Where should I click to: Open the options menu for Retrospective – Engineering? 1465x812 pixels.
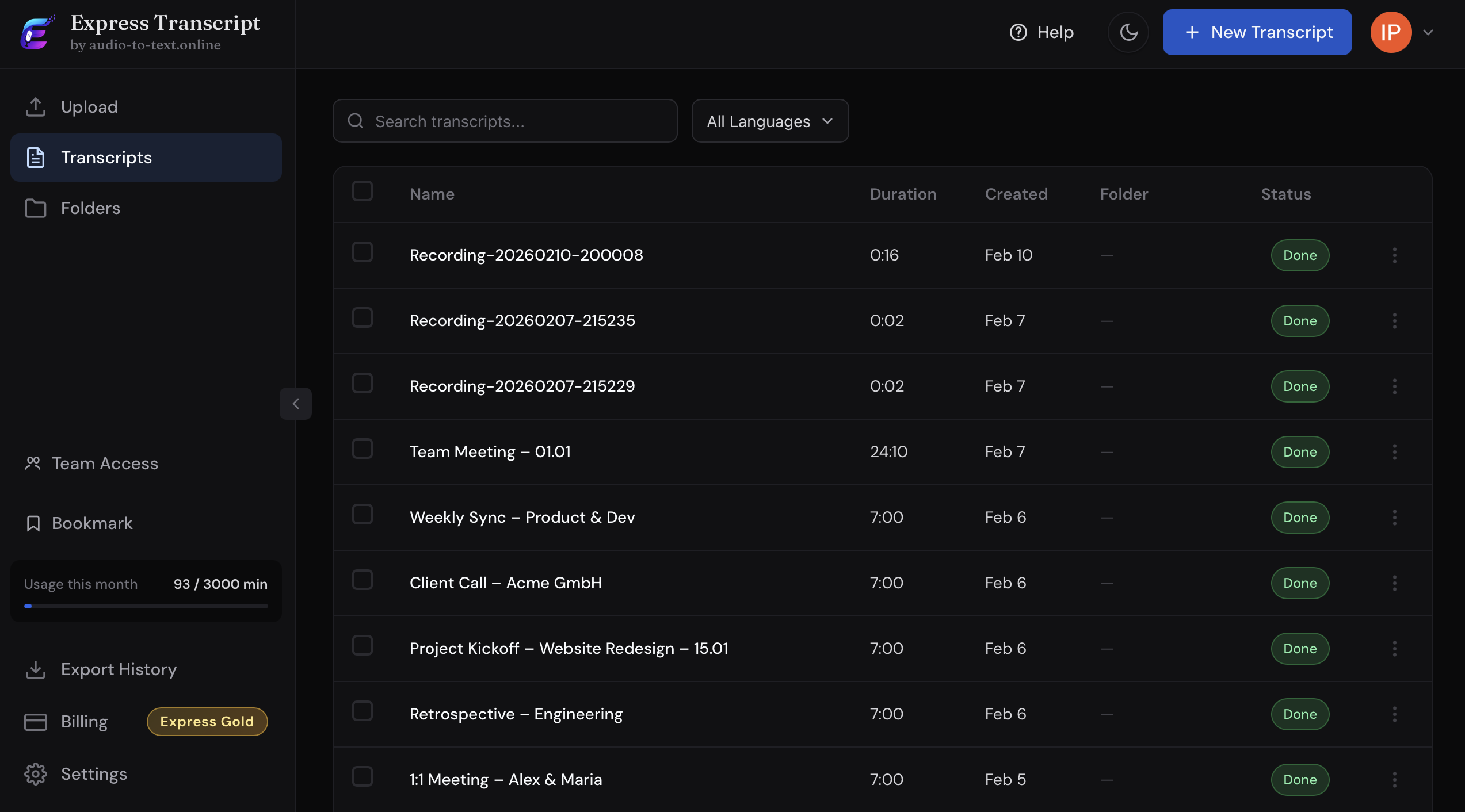[1395, 714]
